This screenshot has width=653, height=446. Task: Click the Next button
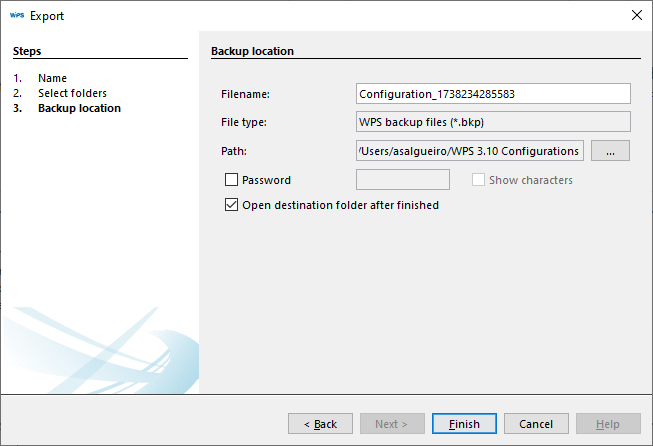click(391, 424)
